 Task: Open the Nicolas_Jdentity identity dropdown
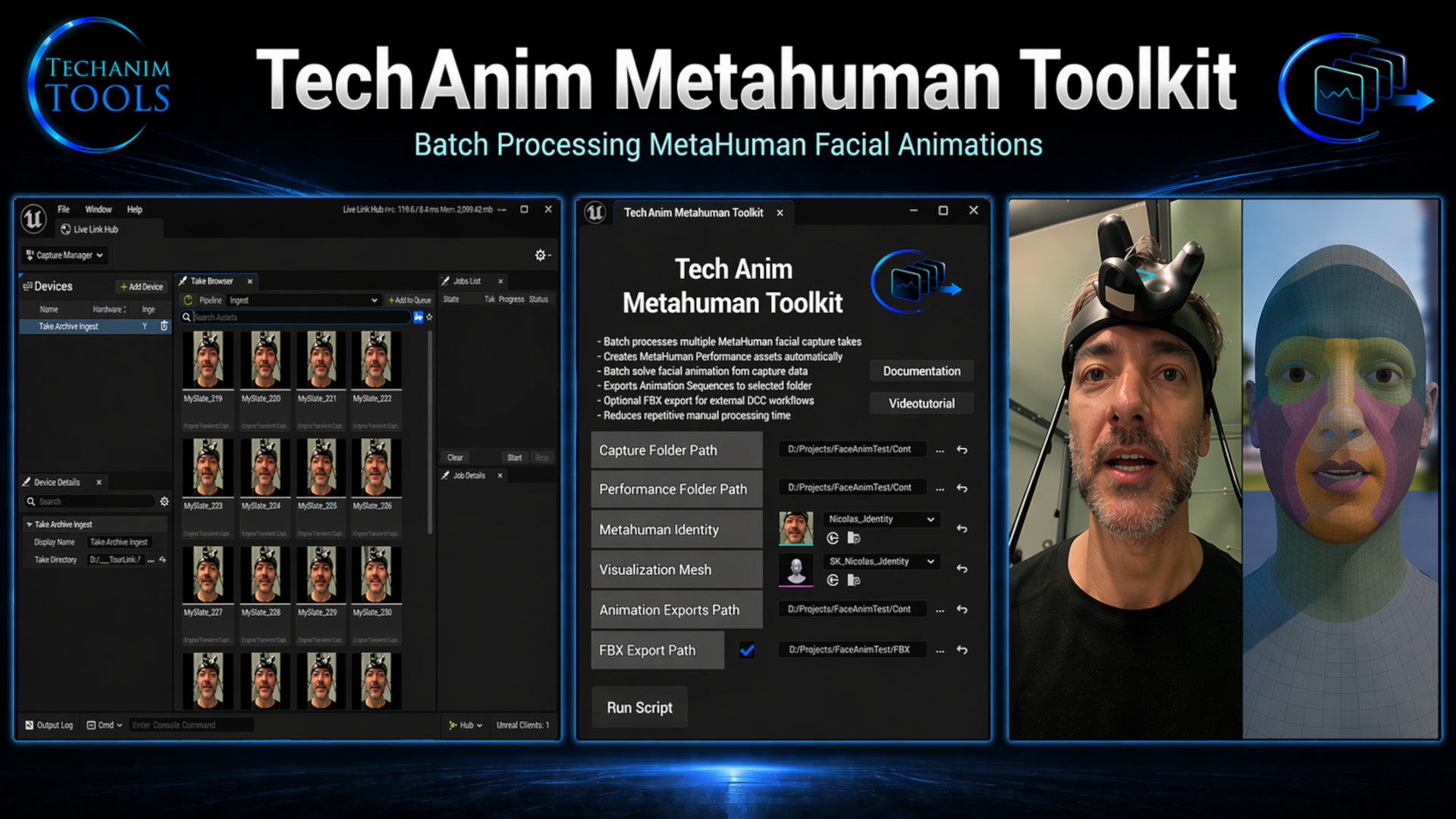[882, 519]
